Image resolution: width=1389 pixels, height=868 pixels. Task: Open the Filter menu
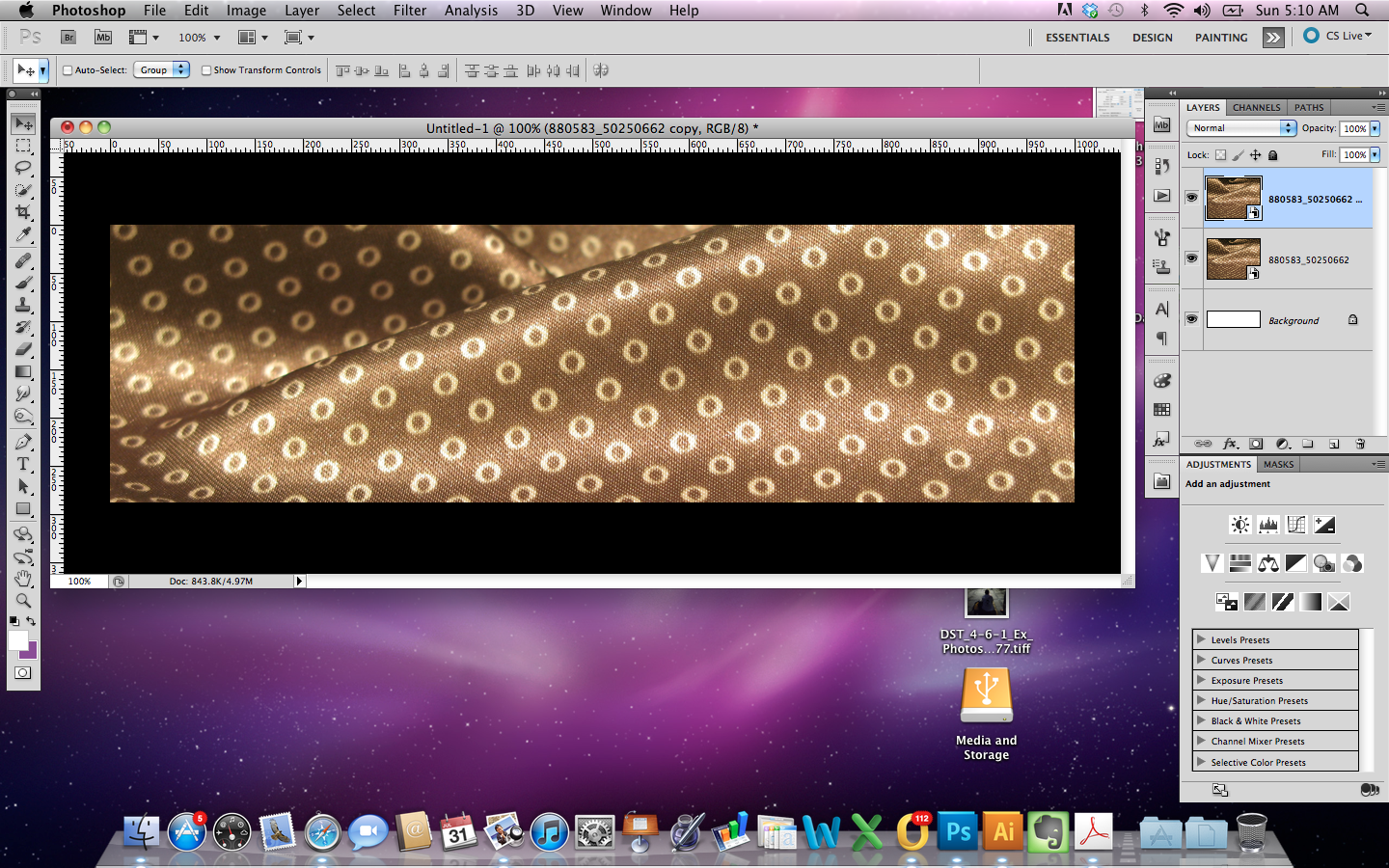point(409,11)
